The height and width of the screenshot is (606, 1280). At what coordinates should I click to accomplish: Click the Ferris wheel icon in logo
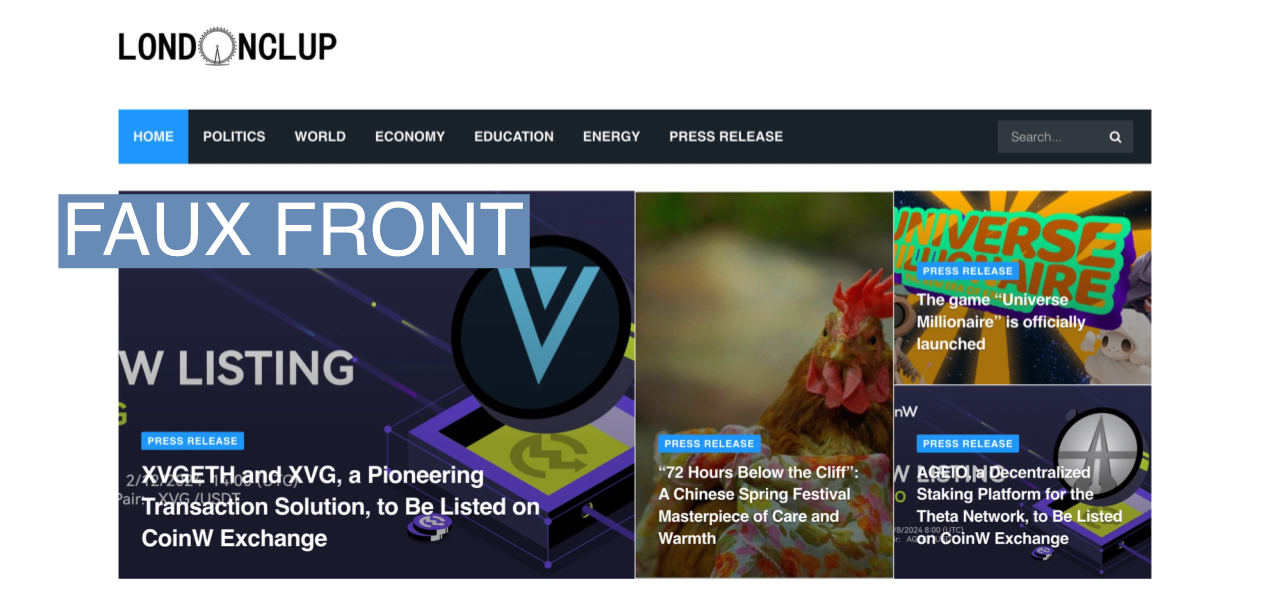coord(216,46)
